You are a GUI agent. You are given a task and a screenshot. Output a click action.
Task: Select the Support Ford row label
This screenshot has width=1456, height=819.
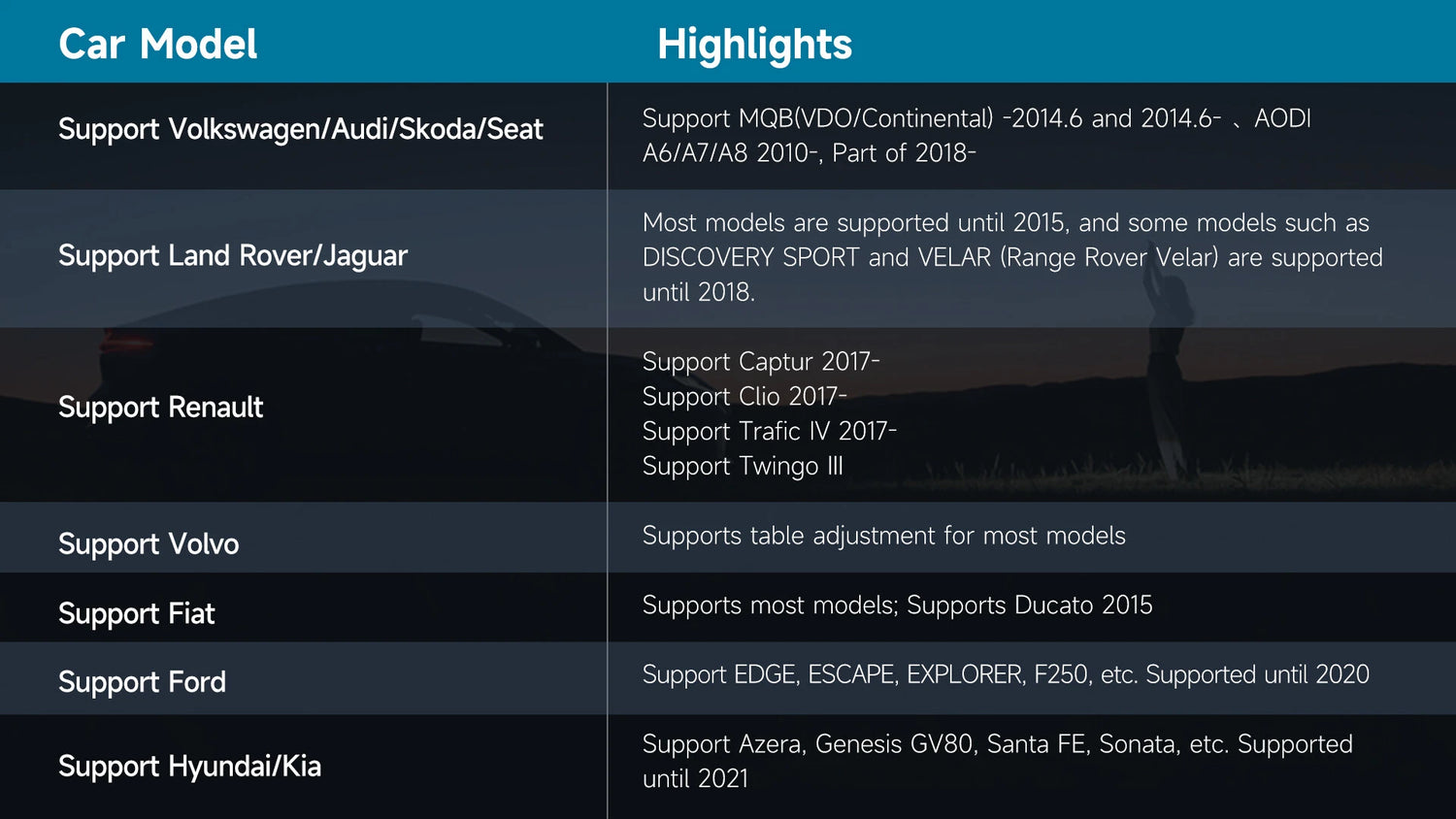coord(142,682)
